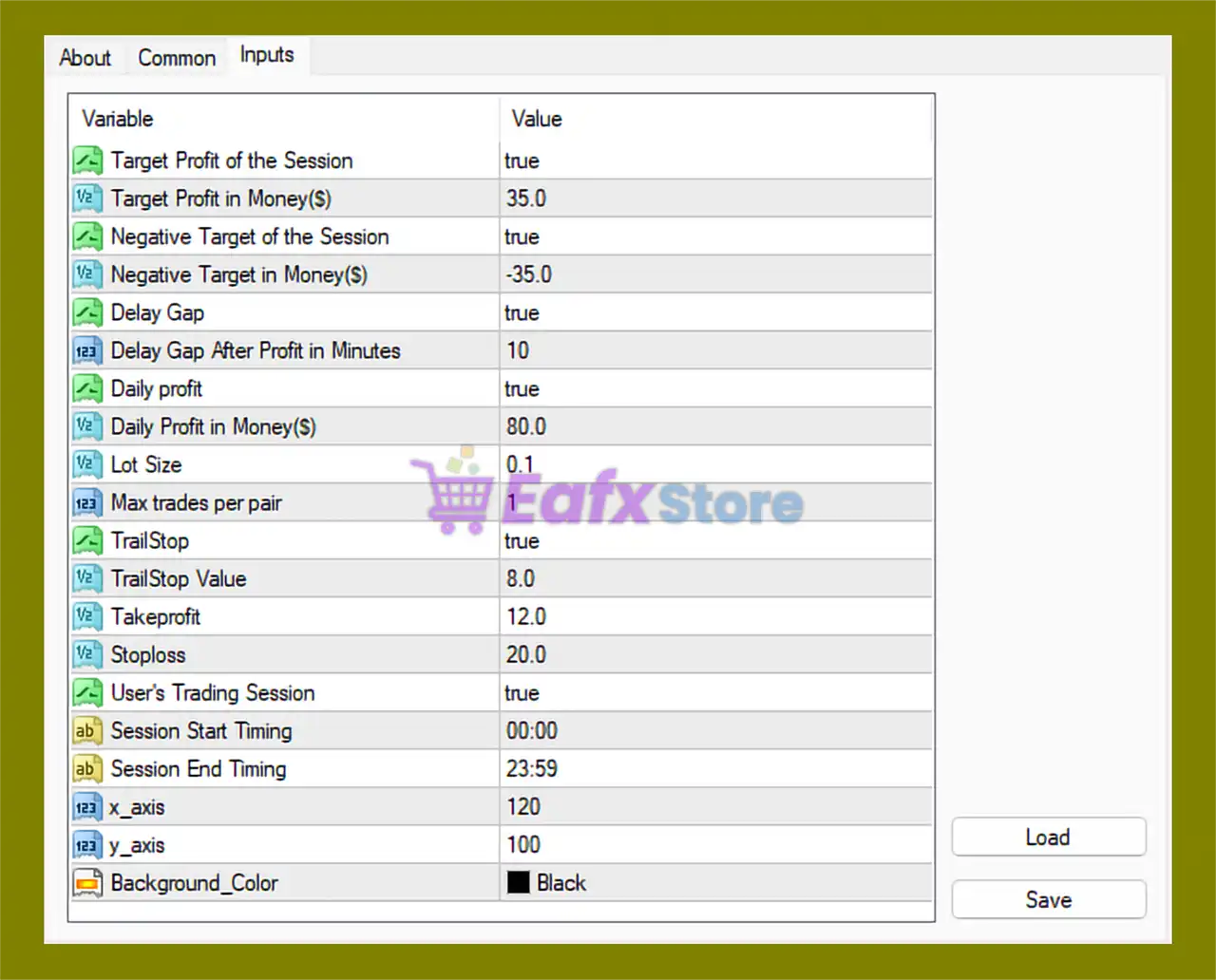Image resolution: width=1216 pixels, height=980 pixels.
Task: Click the icon beside Stoploss
Action: point(87,654)
